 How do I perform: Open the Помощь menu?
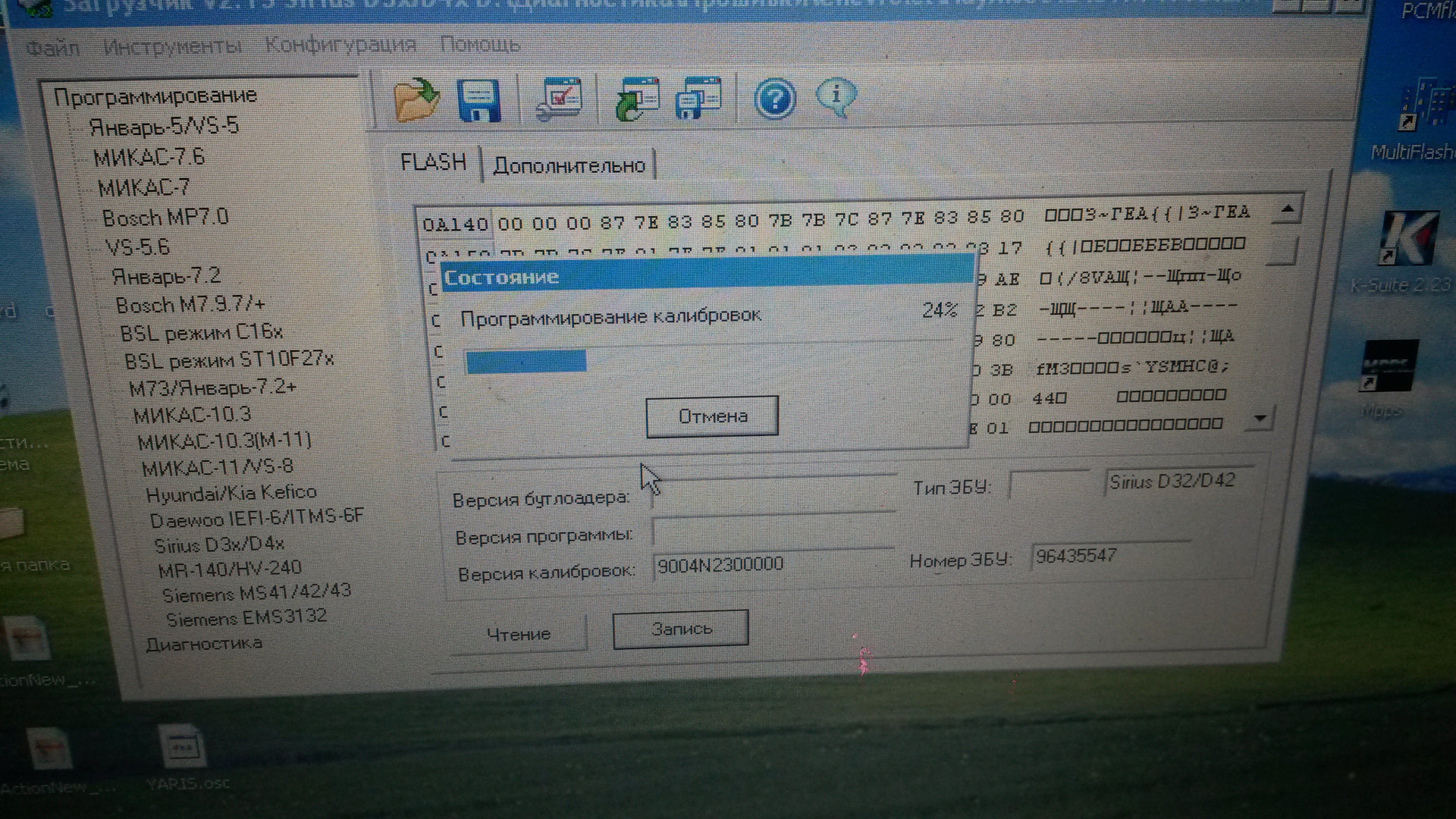click(x=480, y=44)
